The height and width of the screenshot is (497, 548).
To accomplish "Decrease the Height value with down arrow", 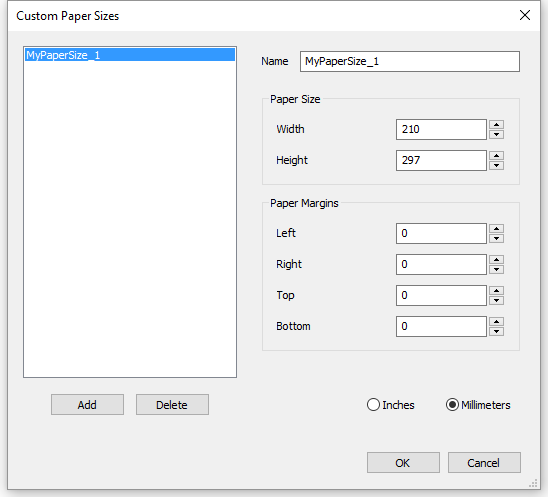I will [496, 165].
